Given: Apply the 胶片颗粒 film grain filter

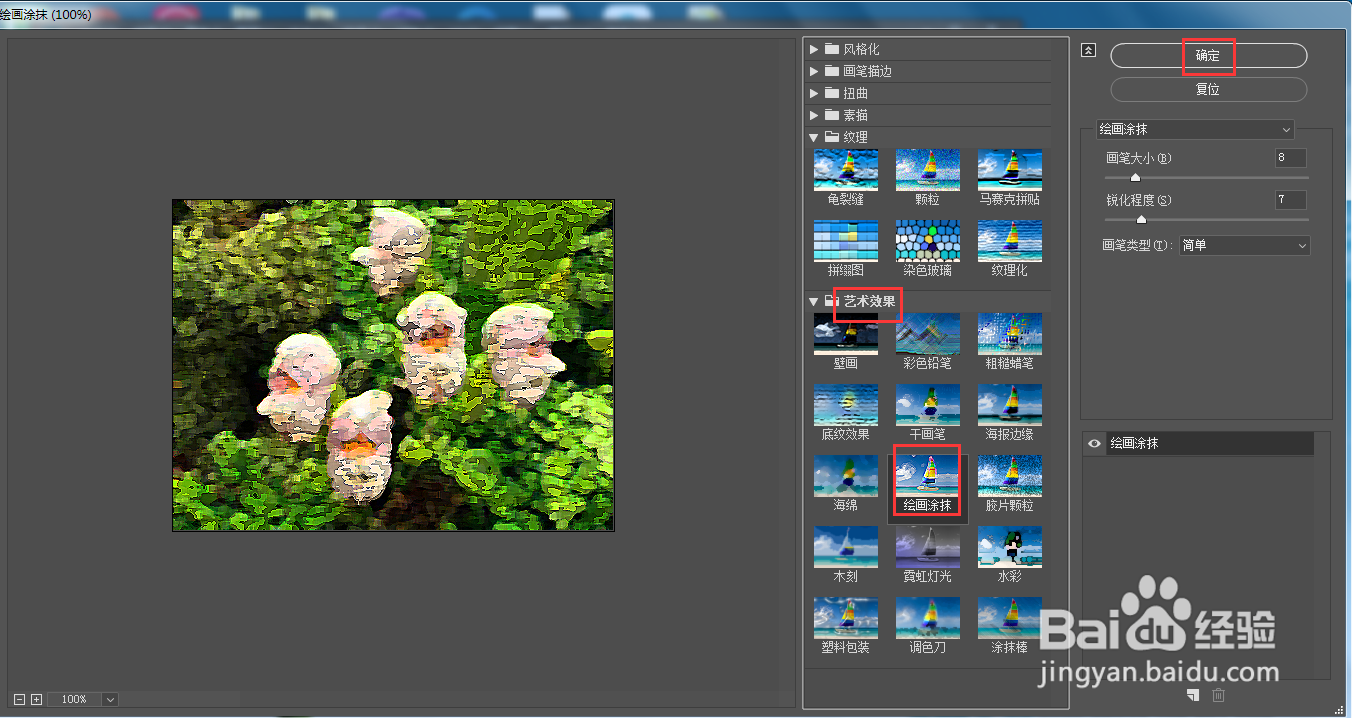Looking at the screenshot, I should tap(1010, 476).
